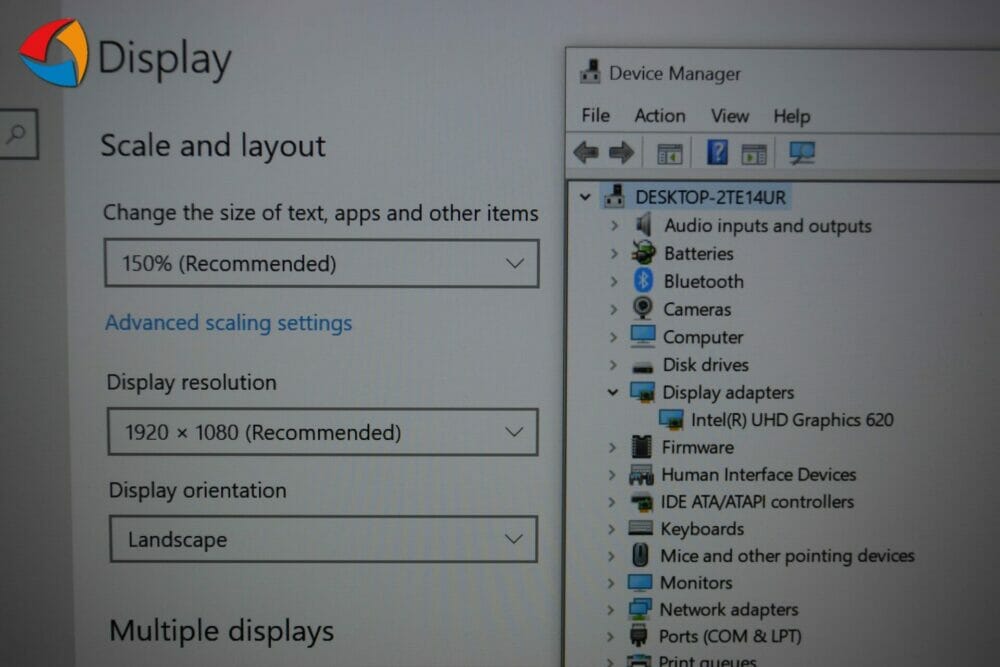Select Mice and other pointing devices label
The height and width of the screenshot is (667, 1000).
[787, 556]
